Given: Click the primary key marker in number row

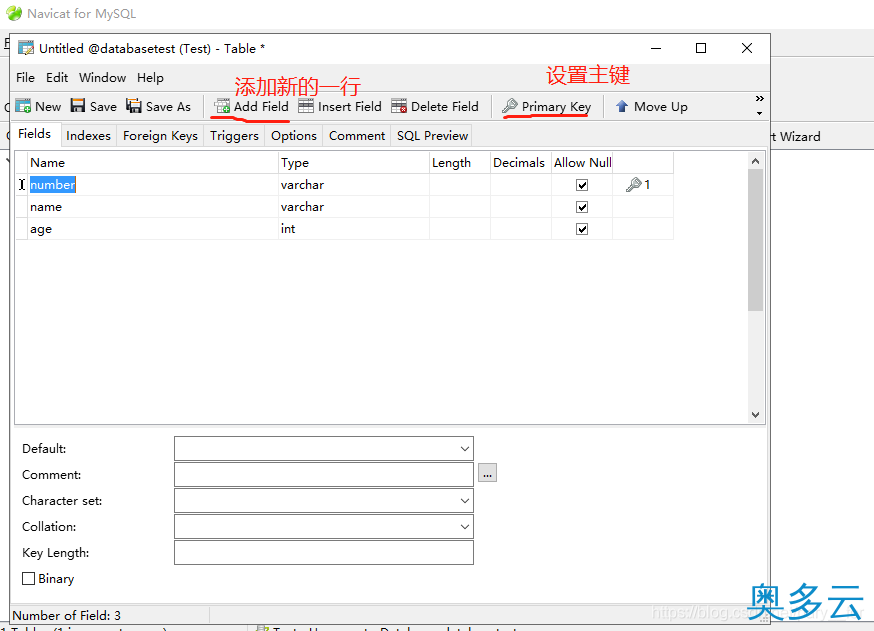Looking at the screenshot, I should click(638, 185).
